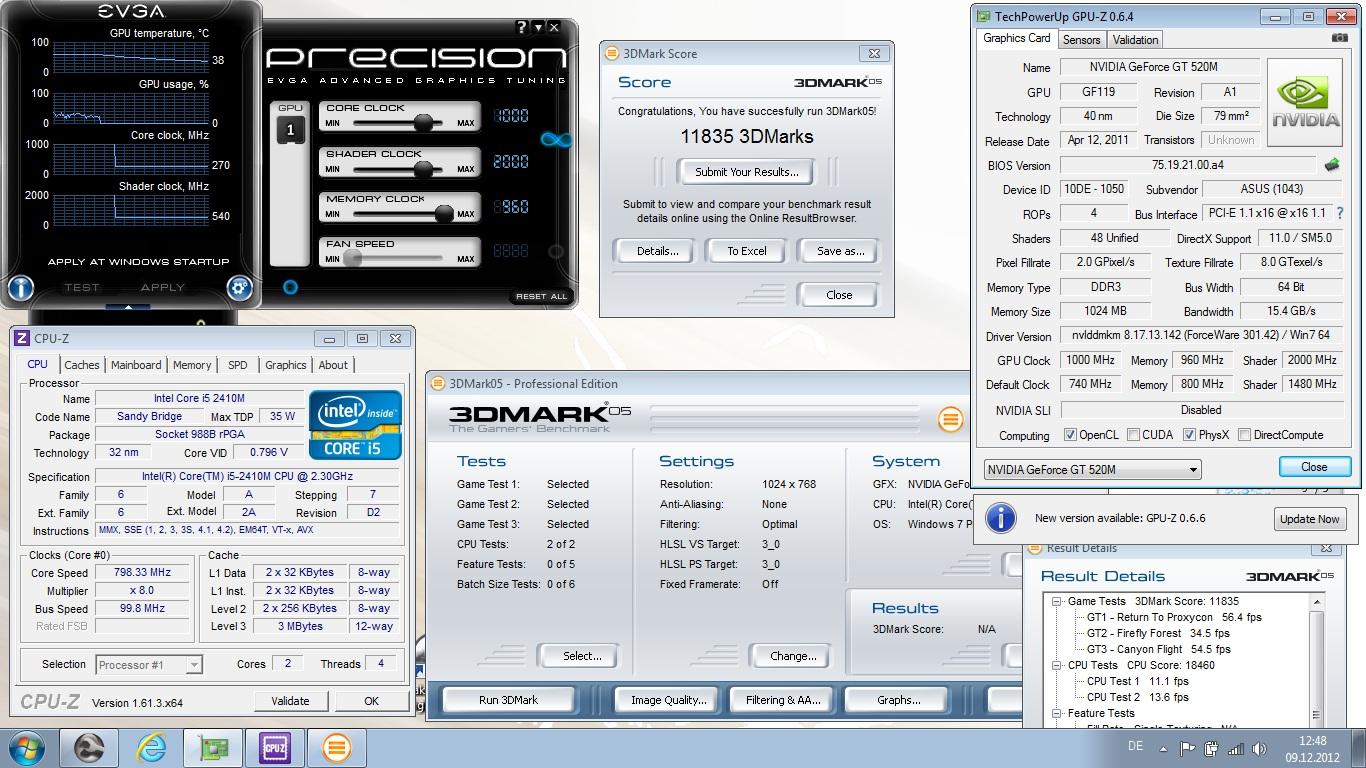Open Mainboard tab in CPU-Z
The width and height of the screenshot is (1366, 768).
136,365
